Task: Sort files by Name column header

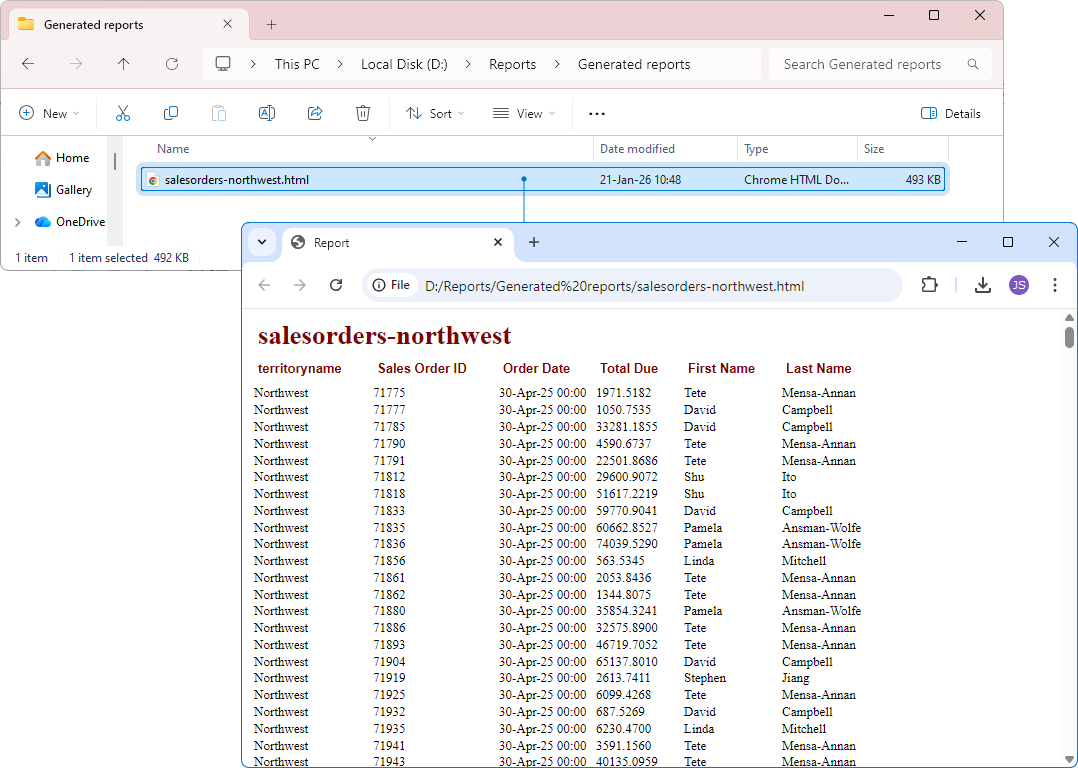Action: (173, 149)
